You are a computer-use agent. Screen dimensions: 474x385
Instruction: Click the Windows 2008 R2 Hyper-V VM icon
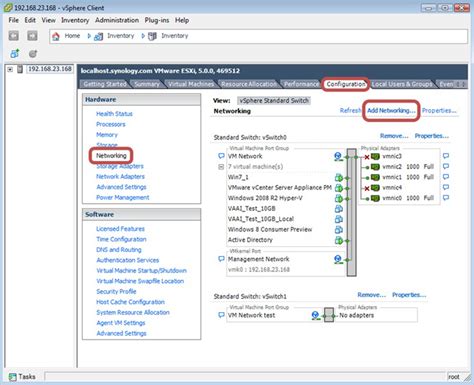pyautogui.click(x=338, y=198)
